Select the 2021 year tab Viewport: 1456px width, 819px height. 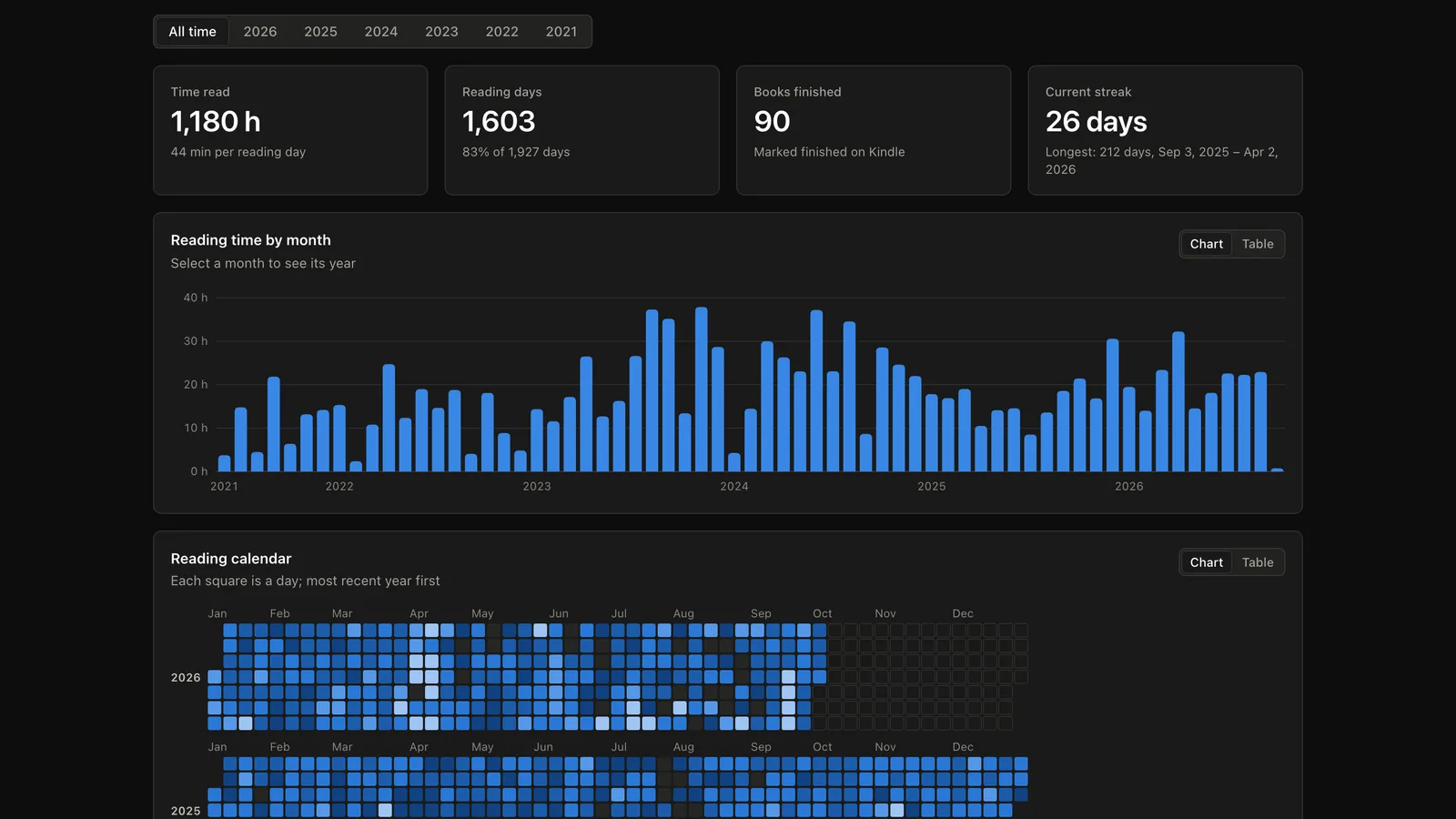tap(561, 32)
